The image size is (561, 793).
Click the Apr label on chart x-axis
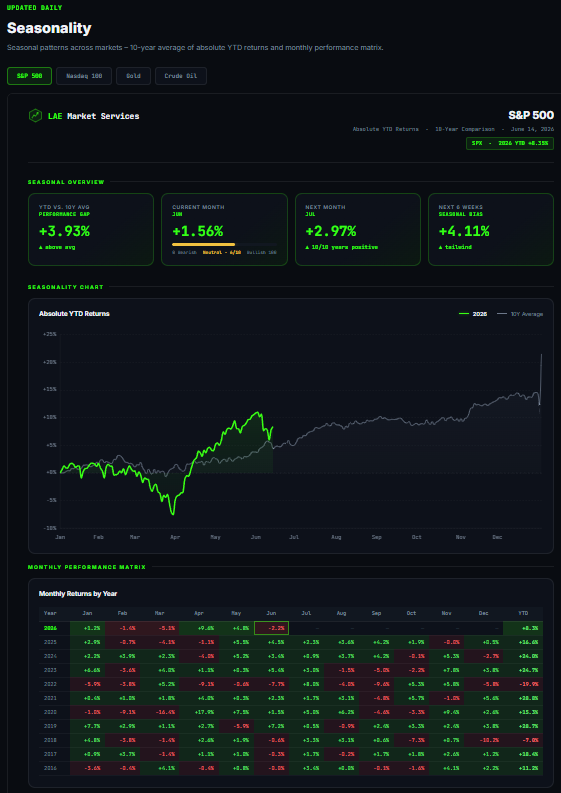[x=175, y=537]
